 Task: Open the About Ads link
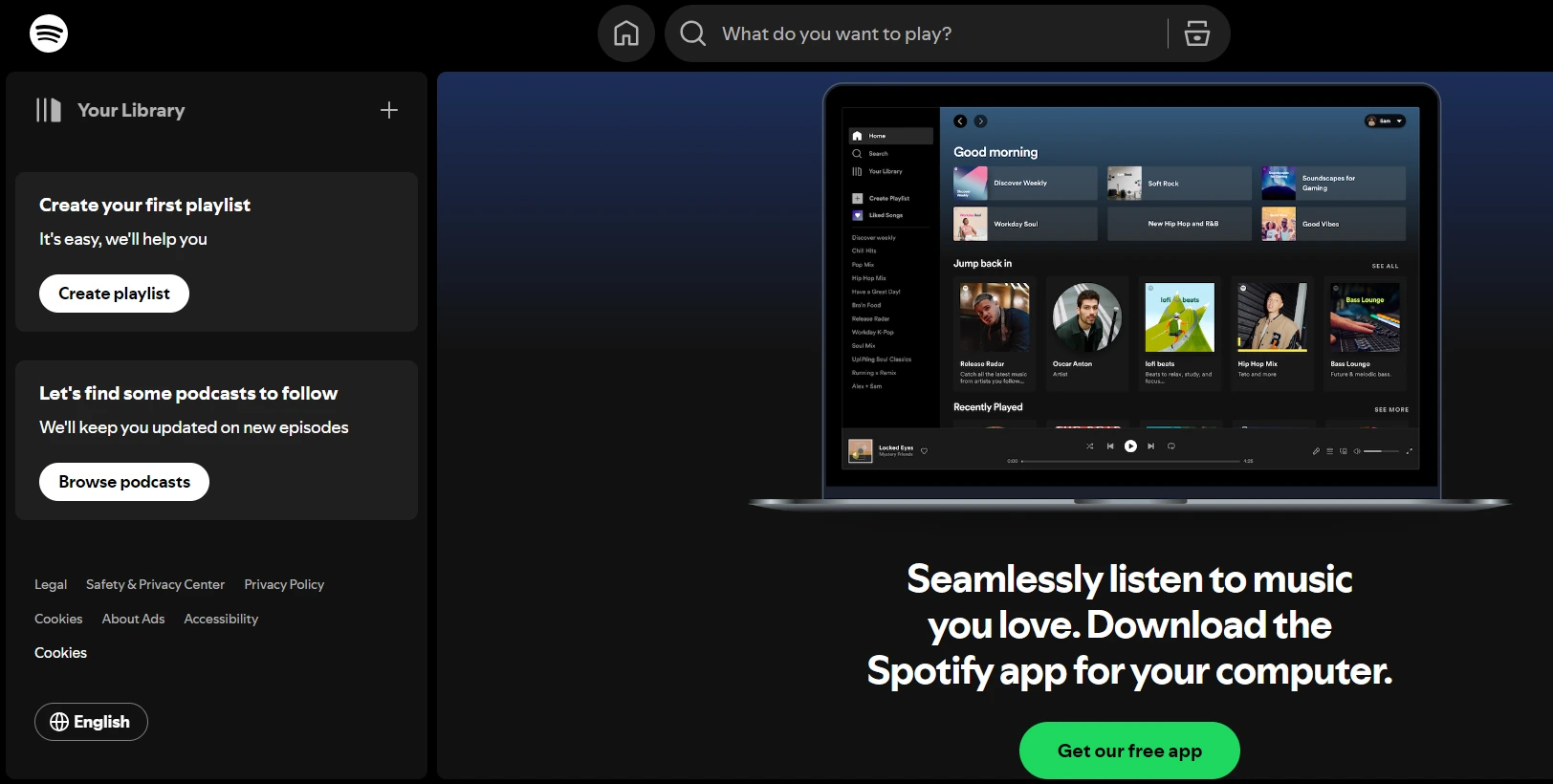pos(133,619)
